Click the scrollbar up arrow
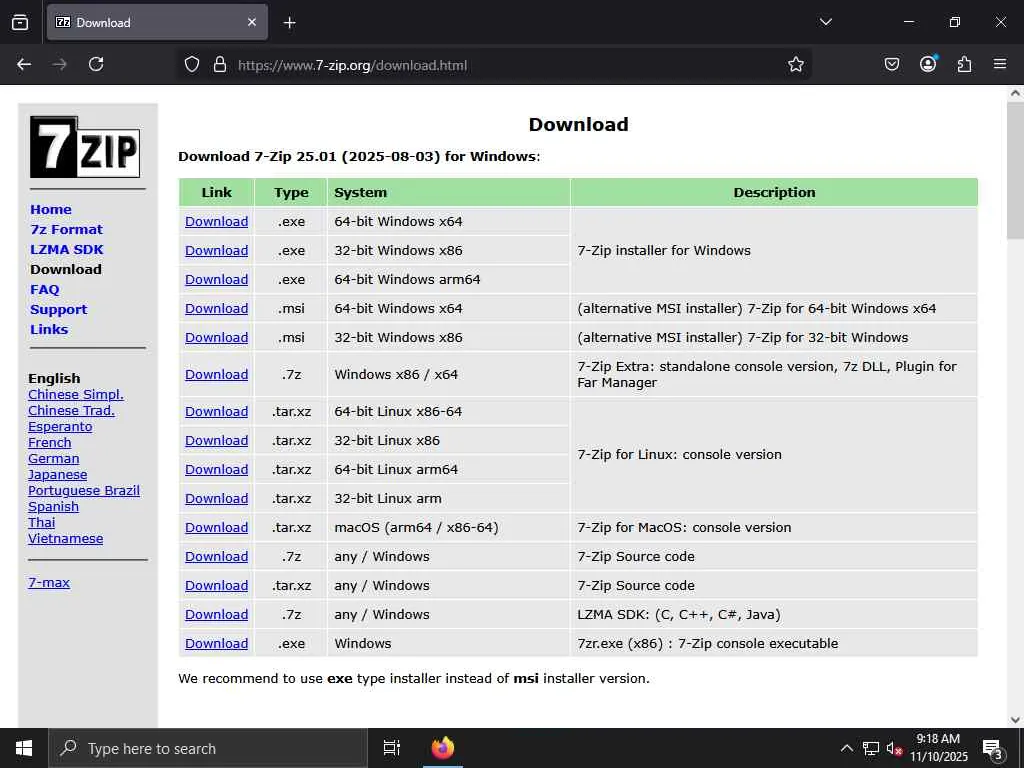 1015,93
